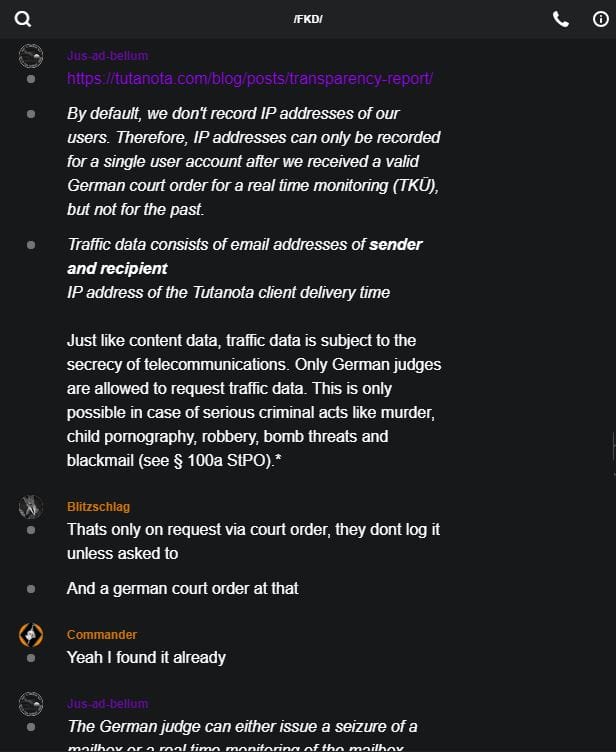Start a call with the phone icon
The height and width of the screenshot is (752, 616).
(561, 19)
